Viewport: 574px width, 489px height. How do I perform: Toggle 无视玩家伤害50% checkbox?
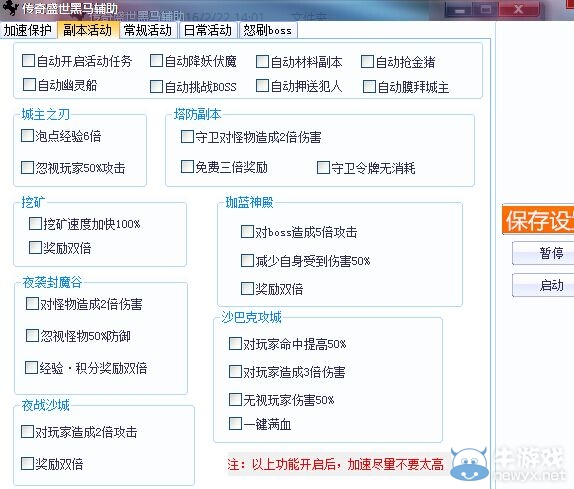[235, 399]
